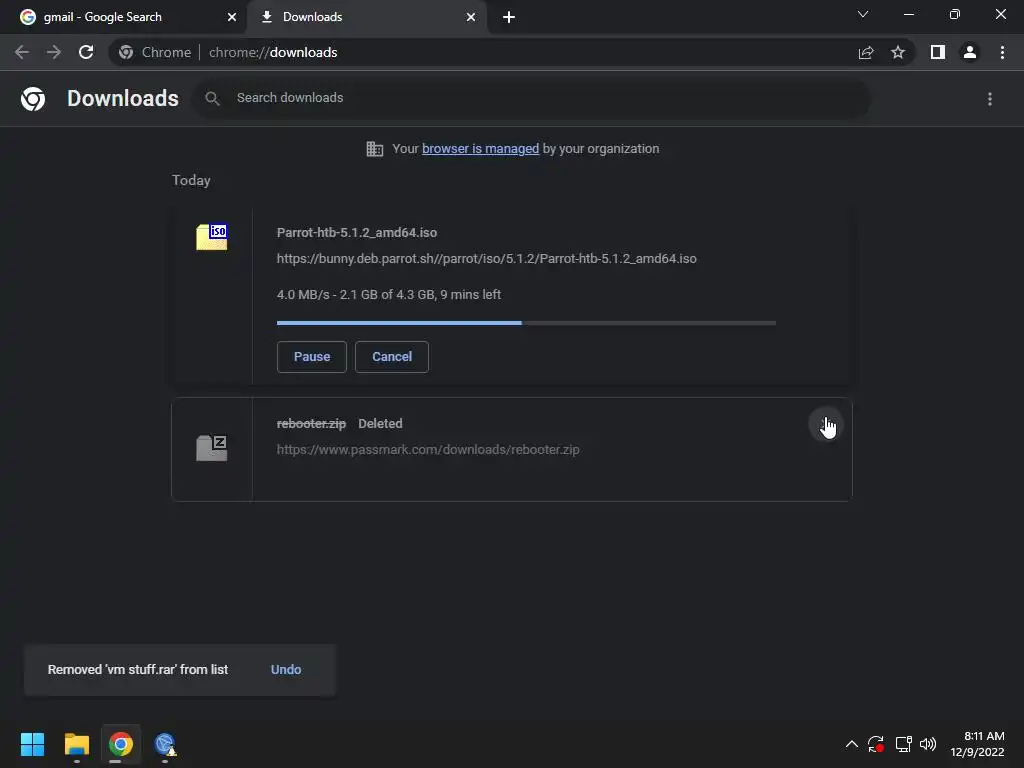1024x768 pixels.
Task: Click the download speed status text
Action: pos(389,295)
